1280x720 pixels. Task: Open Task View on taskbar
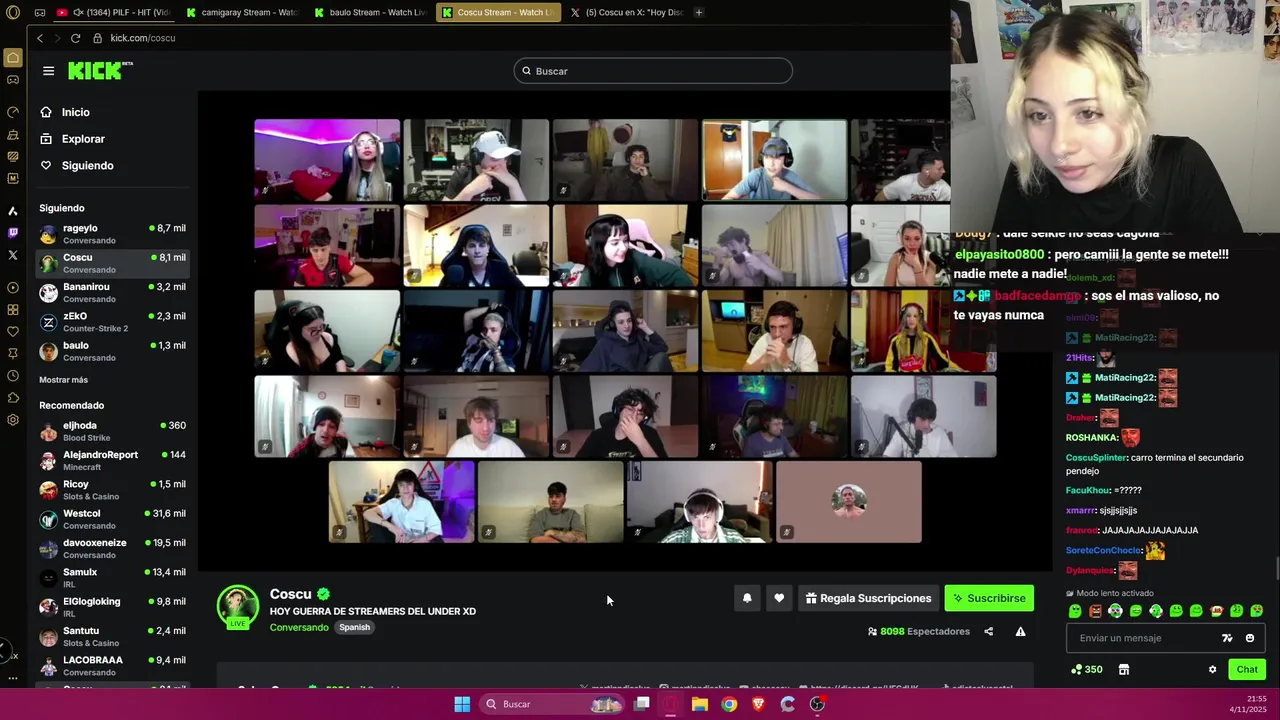click(x=642, y=704)
